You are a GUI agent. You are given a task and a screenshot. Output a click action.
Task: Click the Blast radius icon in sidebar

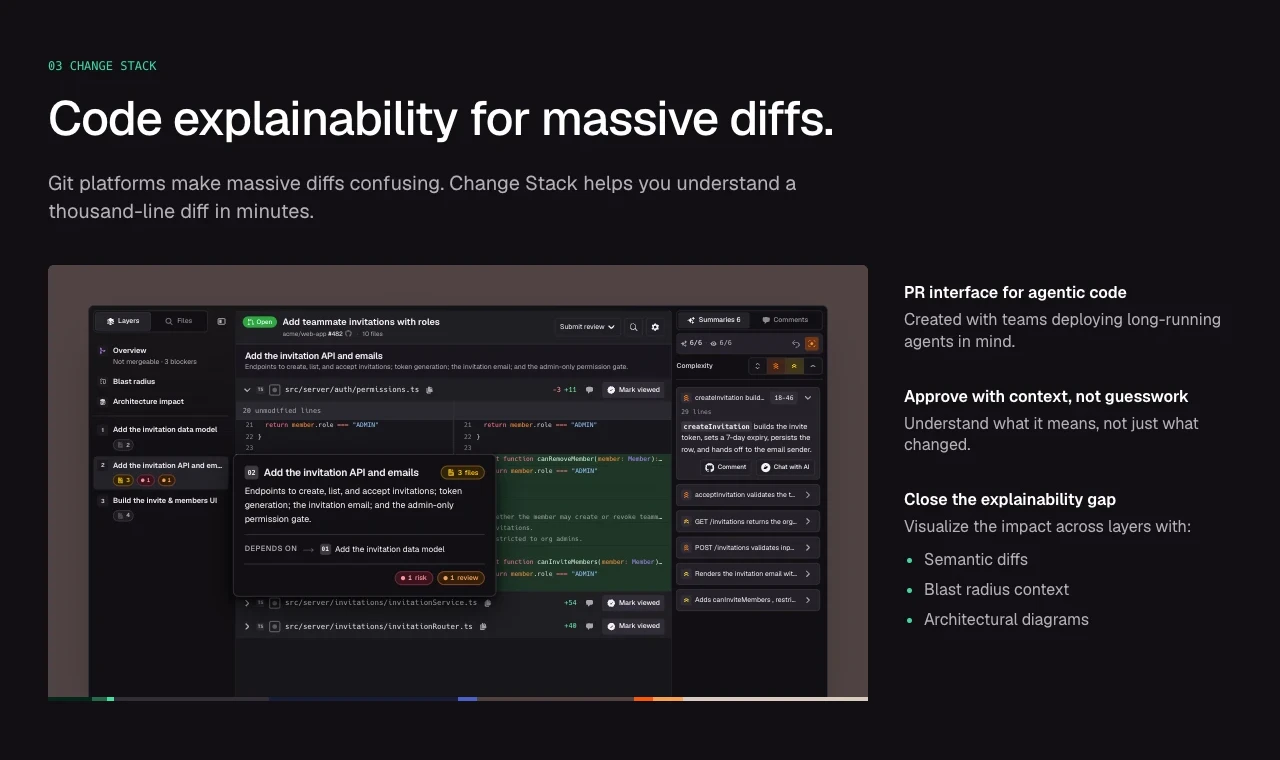pos(103,382)
